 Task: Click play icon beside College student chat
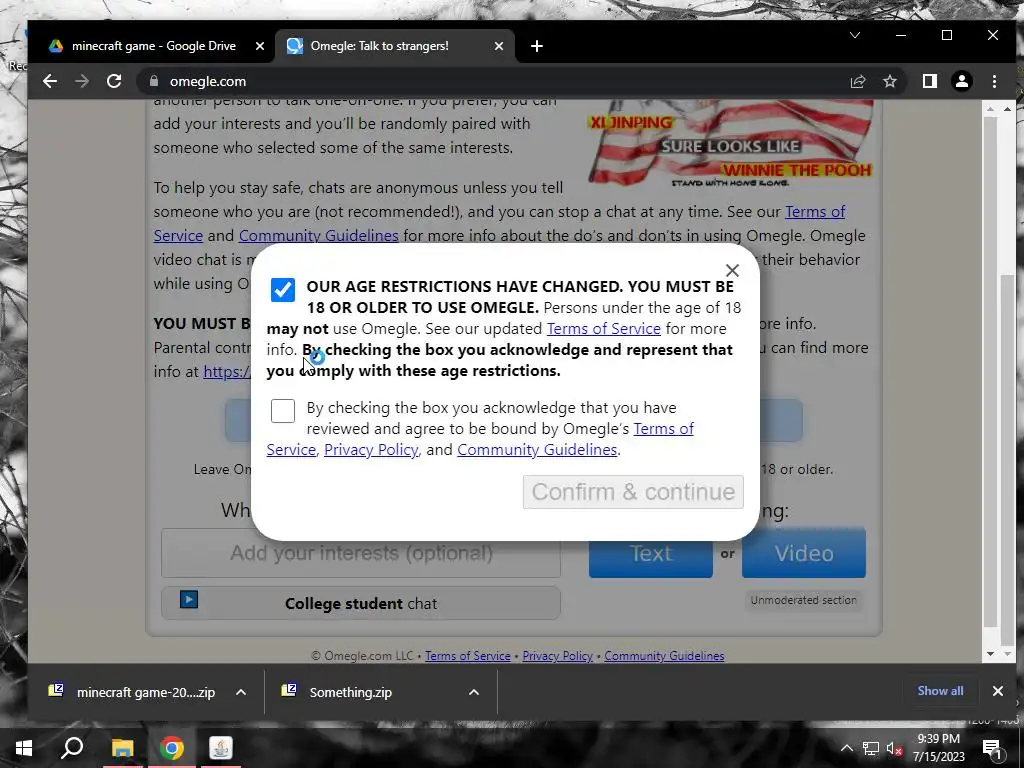click(x=189, y=599)
